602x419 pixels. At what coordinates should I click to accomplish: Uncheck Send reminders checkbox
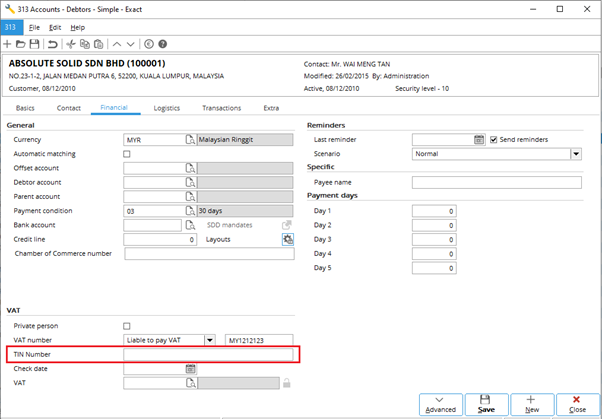click(x=493, y=140)
